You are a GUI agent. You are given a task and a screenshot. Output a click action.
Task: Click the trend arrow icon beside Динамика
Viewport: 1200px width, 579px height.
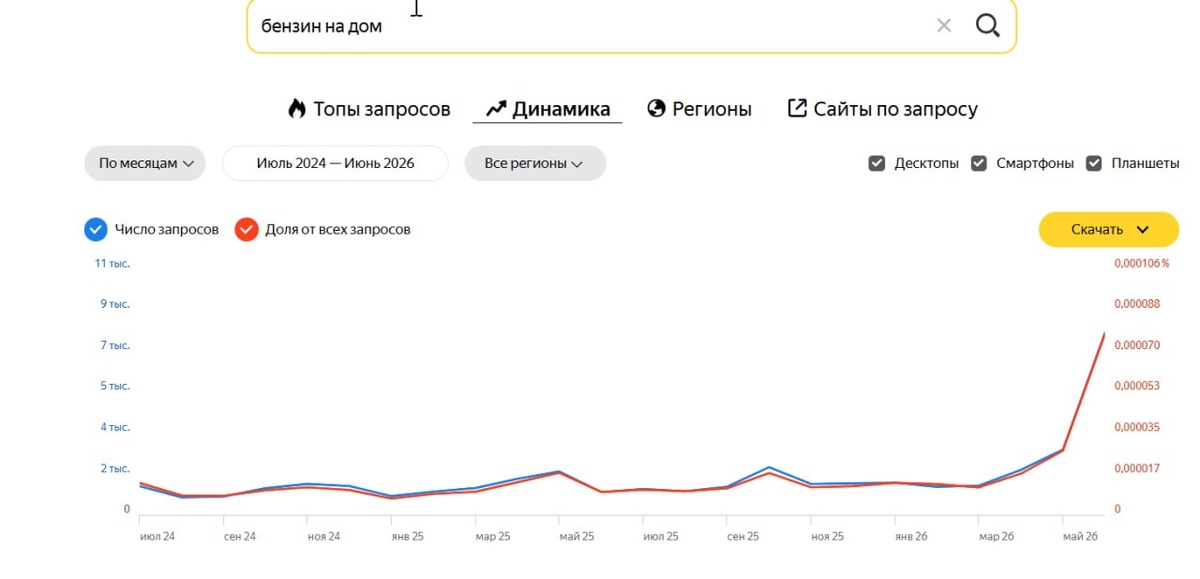pyautogui.click(x=496, y=109)
